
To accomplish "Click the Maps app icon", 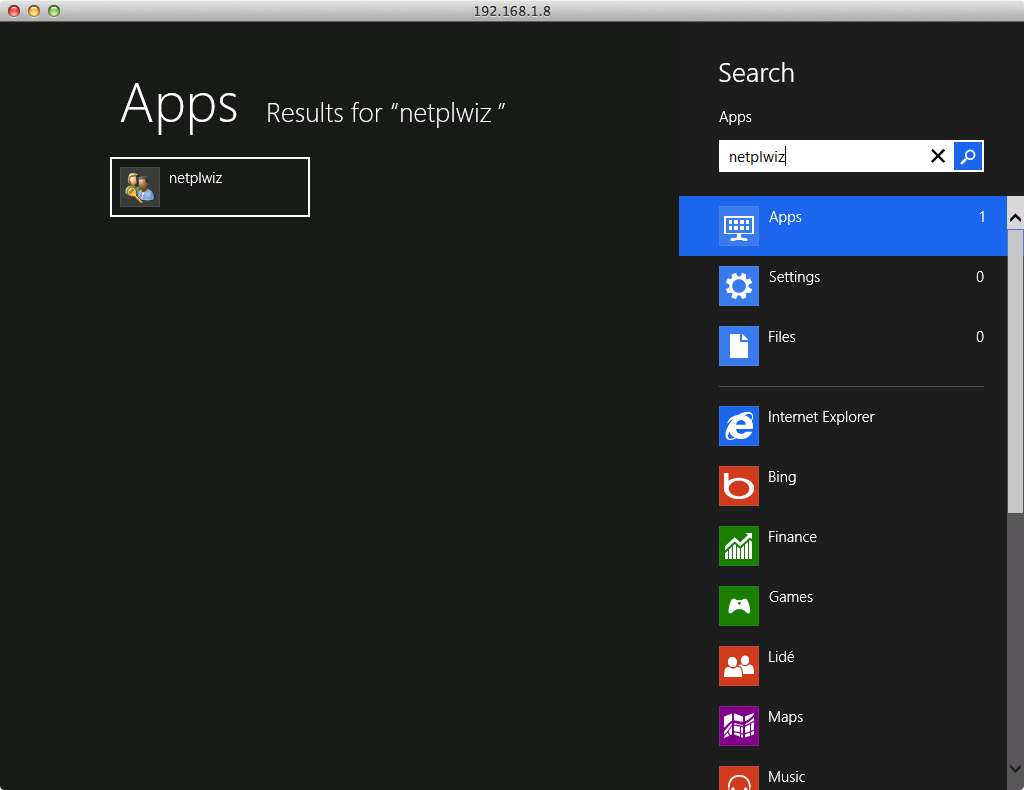I will pyautogui.click(x=739, y=726).
